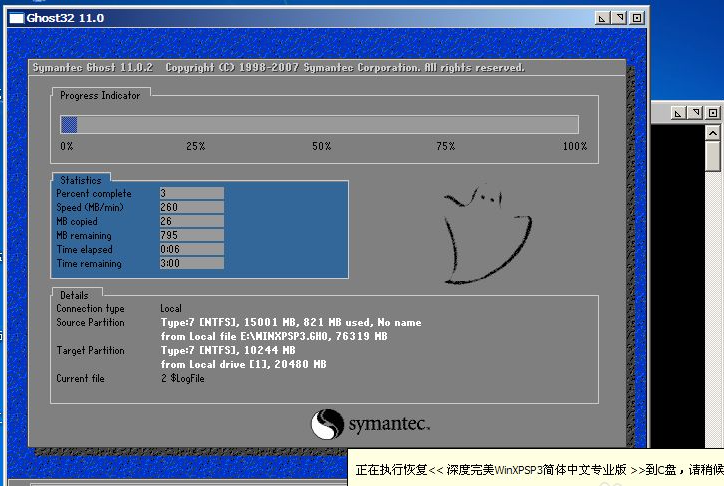Image resolution: width=724 pixels, height=486 pixels.
Task: Click the Target Partition label
Action: (x=90, y=350)
